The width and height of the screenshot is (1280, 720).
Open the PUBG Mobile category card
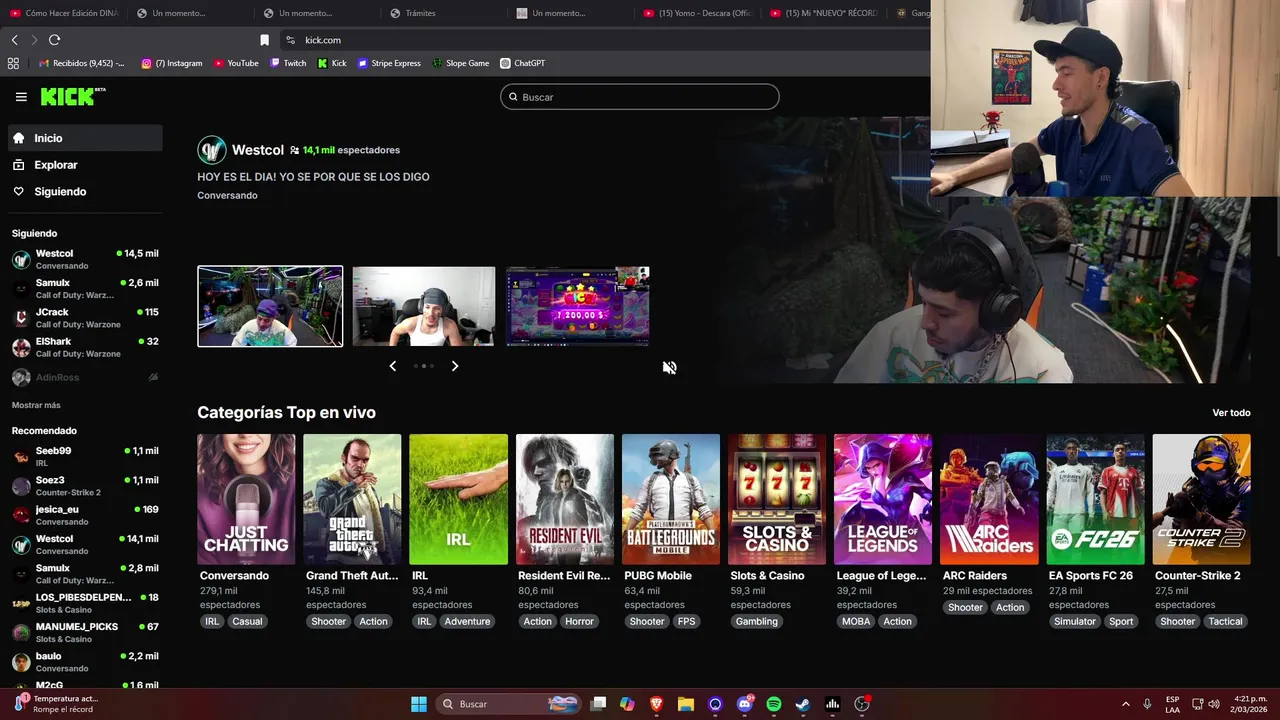670,499
